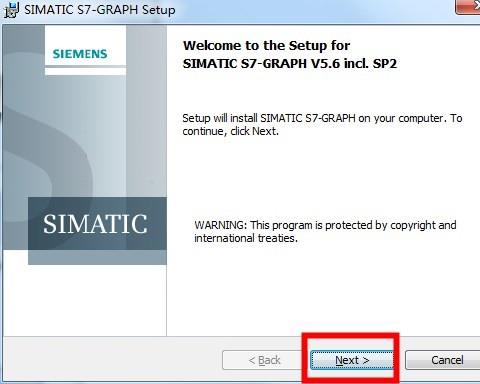Click the WARNING copyright notice text
Screen dimensions: 480x384
tap(325, 231)
